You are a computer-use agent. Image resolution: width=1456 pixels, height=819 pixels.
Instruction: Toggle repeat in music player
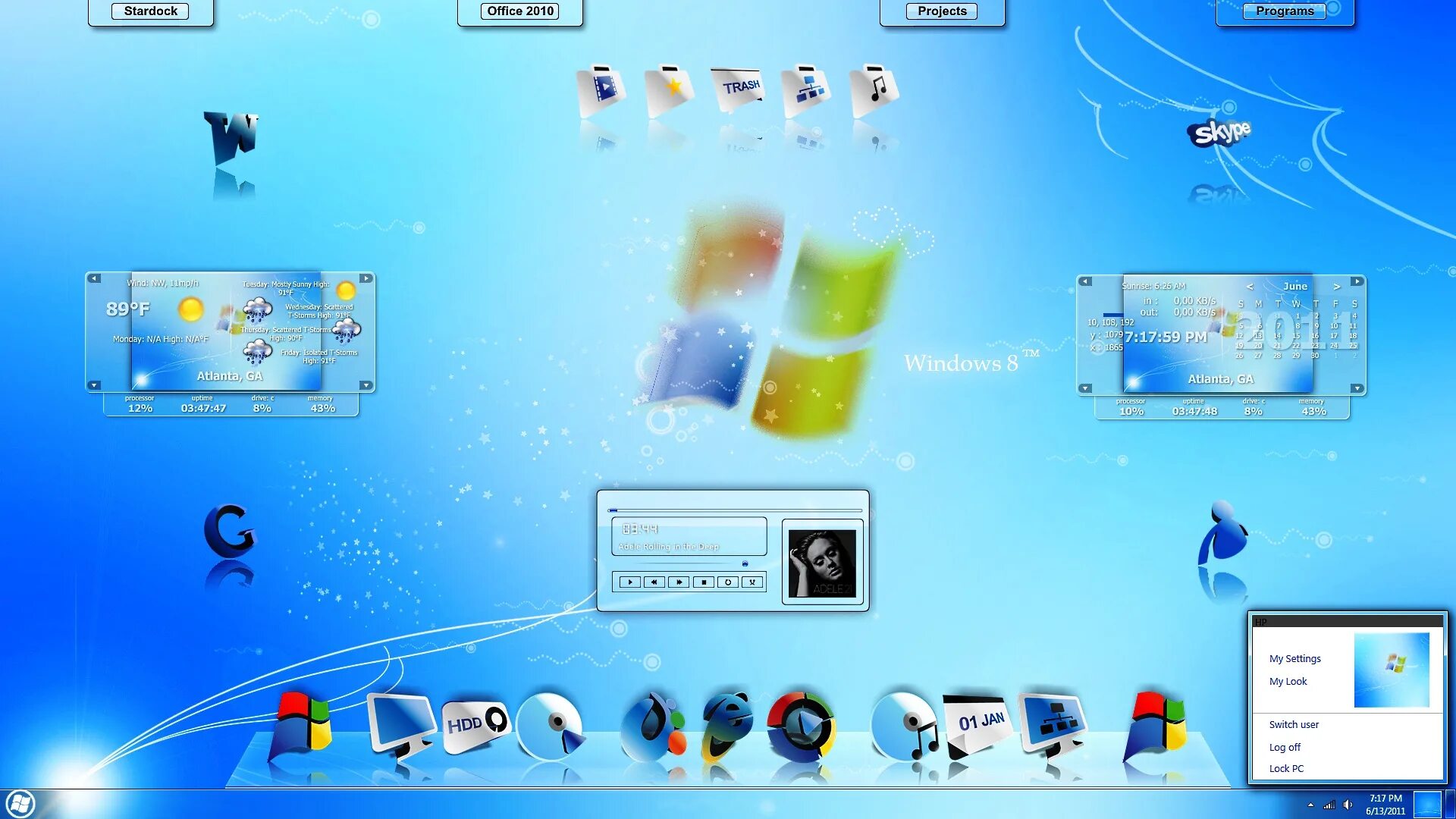[x=728, y=582]
